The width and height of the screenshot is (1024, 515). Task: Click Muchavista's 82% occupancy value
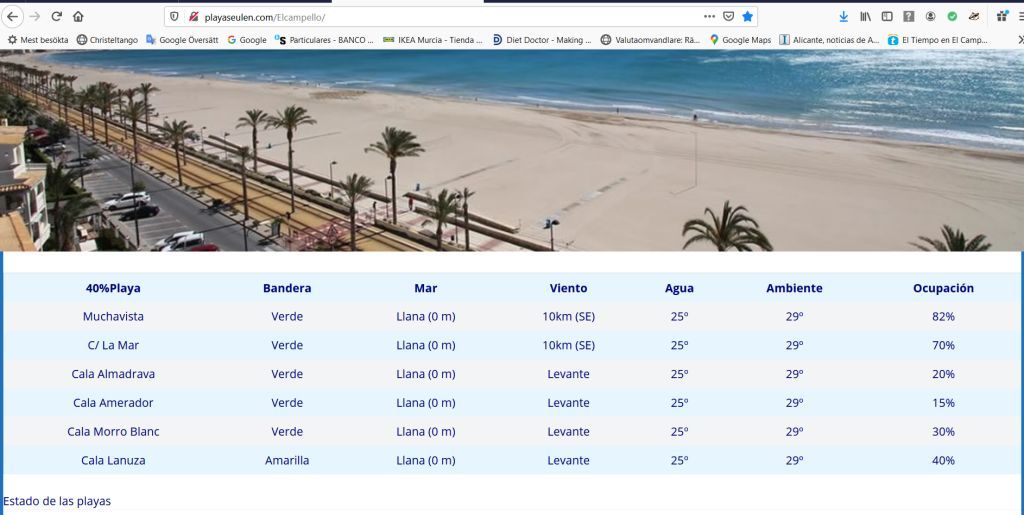[943, 317]
